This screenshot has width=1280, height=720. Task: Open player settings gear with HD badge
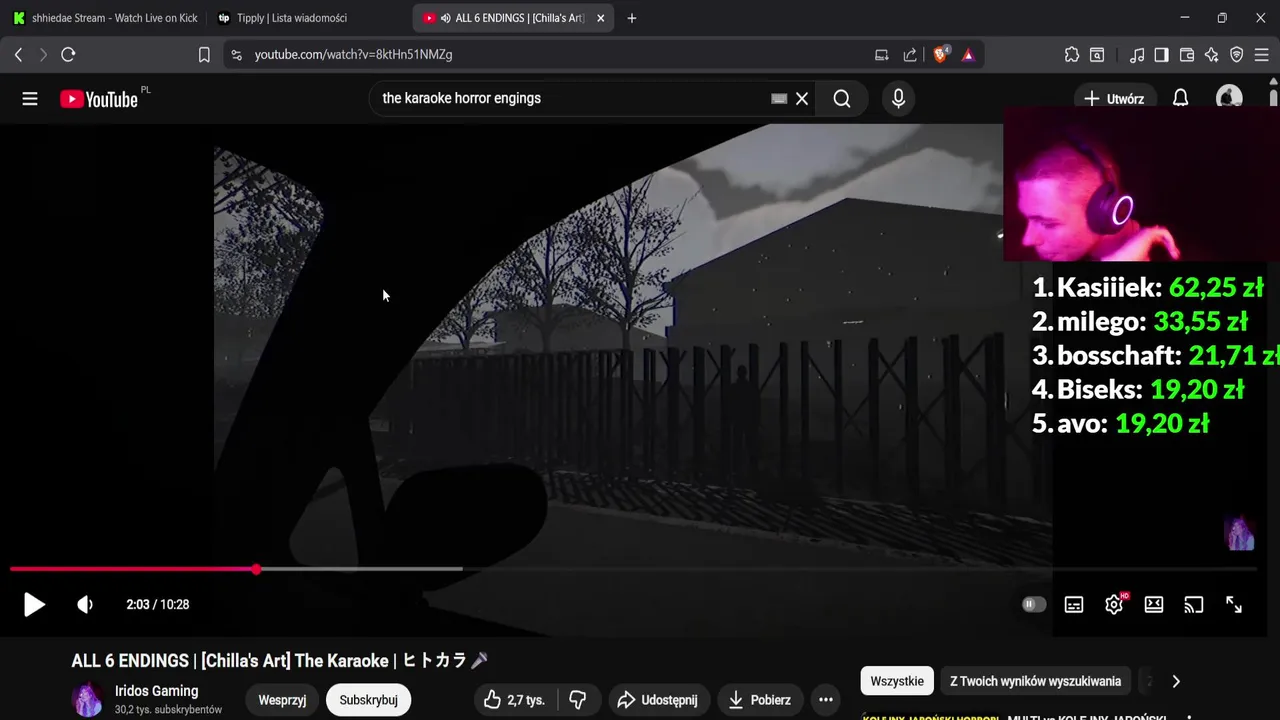1114,604
